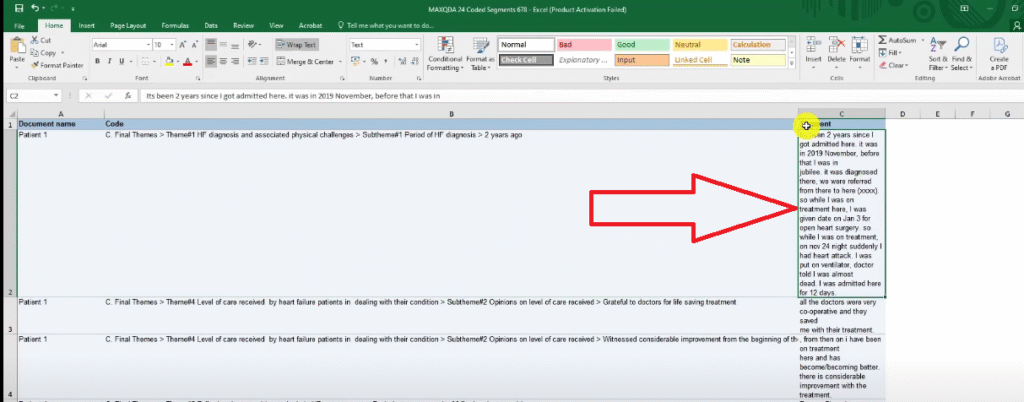Screen dimensions: 1024x402
Task: Open Format as Table gallery
Action: (480, 54)
